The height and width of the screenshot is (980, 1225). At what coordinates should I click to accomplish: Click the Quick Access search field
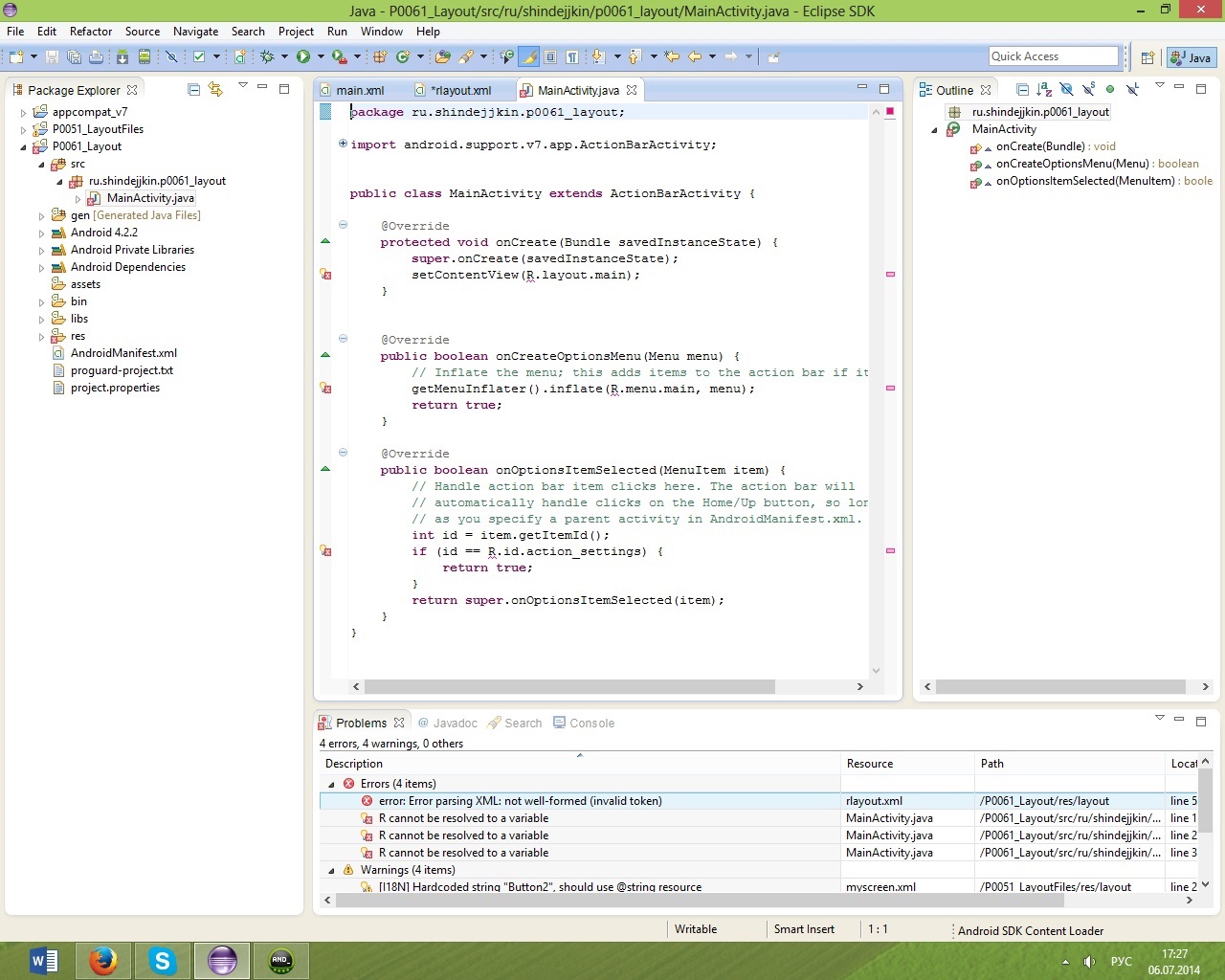click(x=1053, y=56)
